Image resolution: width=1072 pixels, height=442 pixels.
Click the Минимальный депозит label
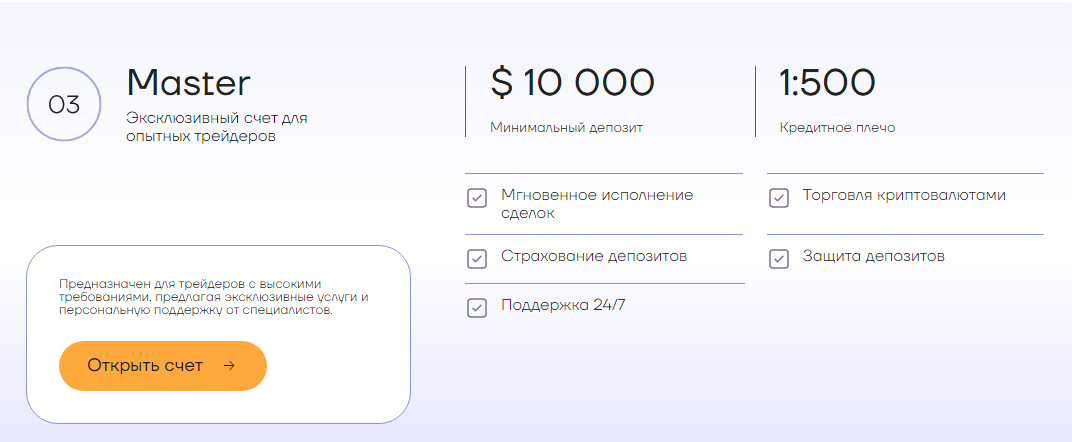coord(567,128)
